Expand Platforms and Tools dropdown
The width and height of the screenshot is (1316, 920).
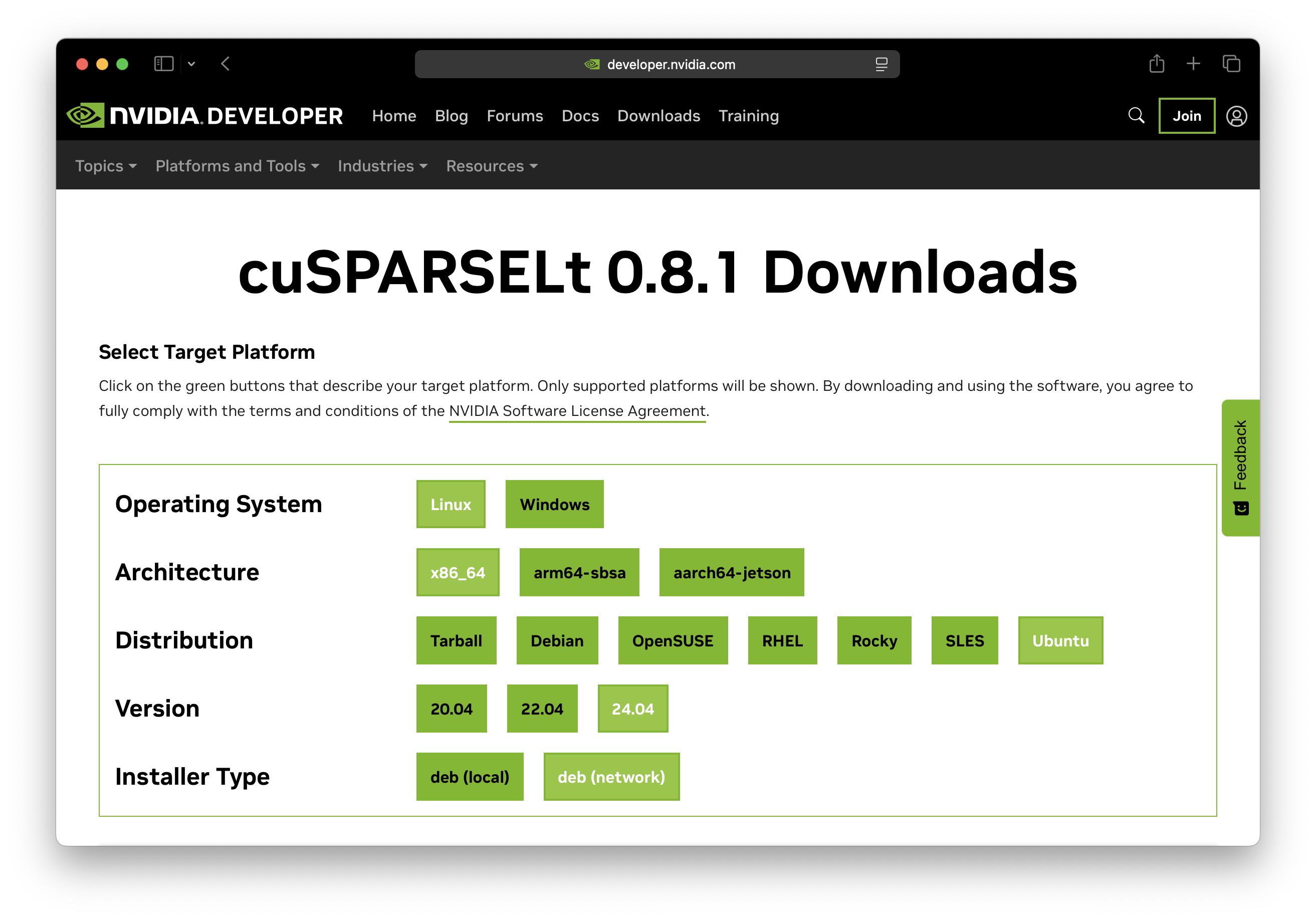click(x=237, y=166)
